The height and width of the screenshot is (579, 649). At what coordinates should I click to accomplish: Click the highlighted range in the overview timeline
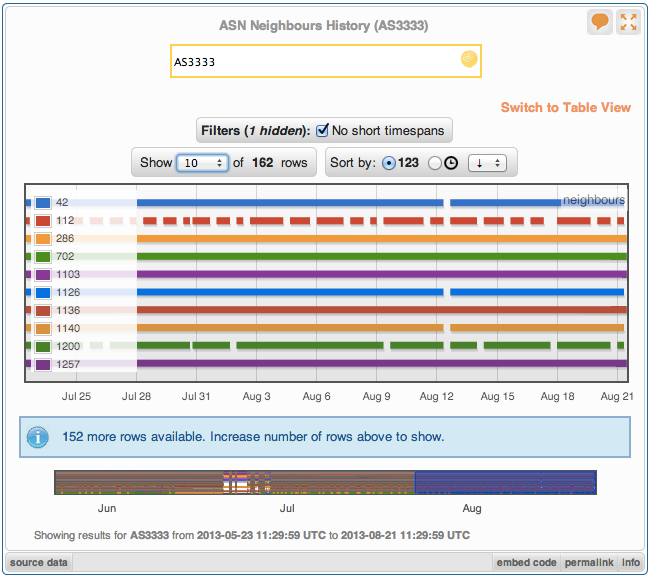pyautogui.click(x=505, y=482)
